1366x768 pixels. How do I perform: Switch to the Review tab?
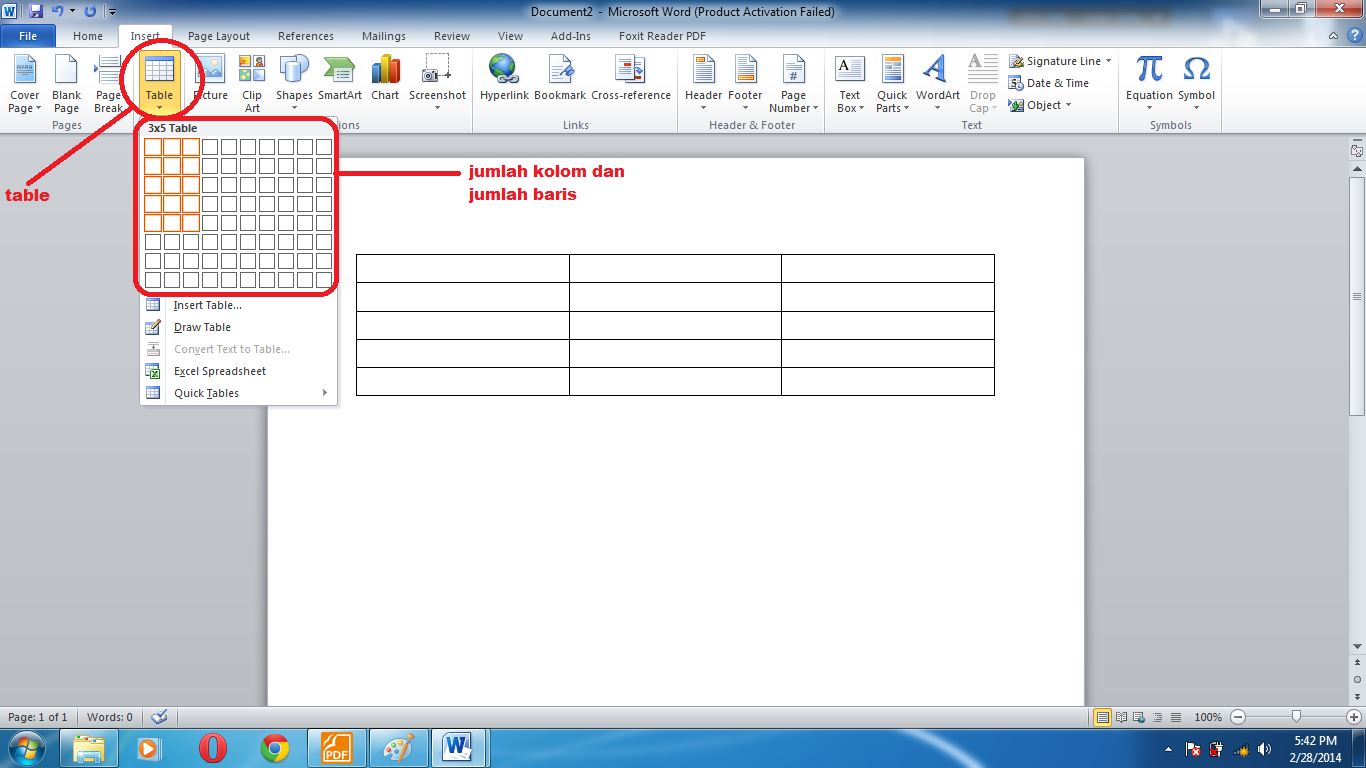452,36
